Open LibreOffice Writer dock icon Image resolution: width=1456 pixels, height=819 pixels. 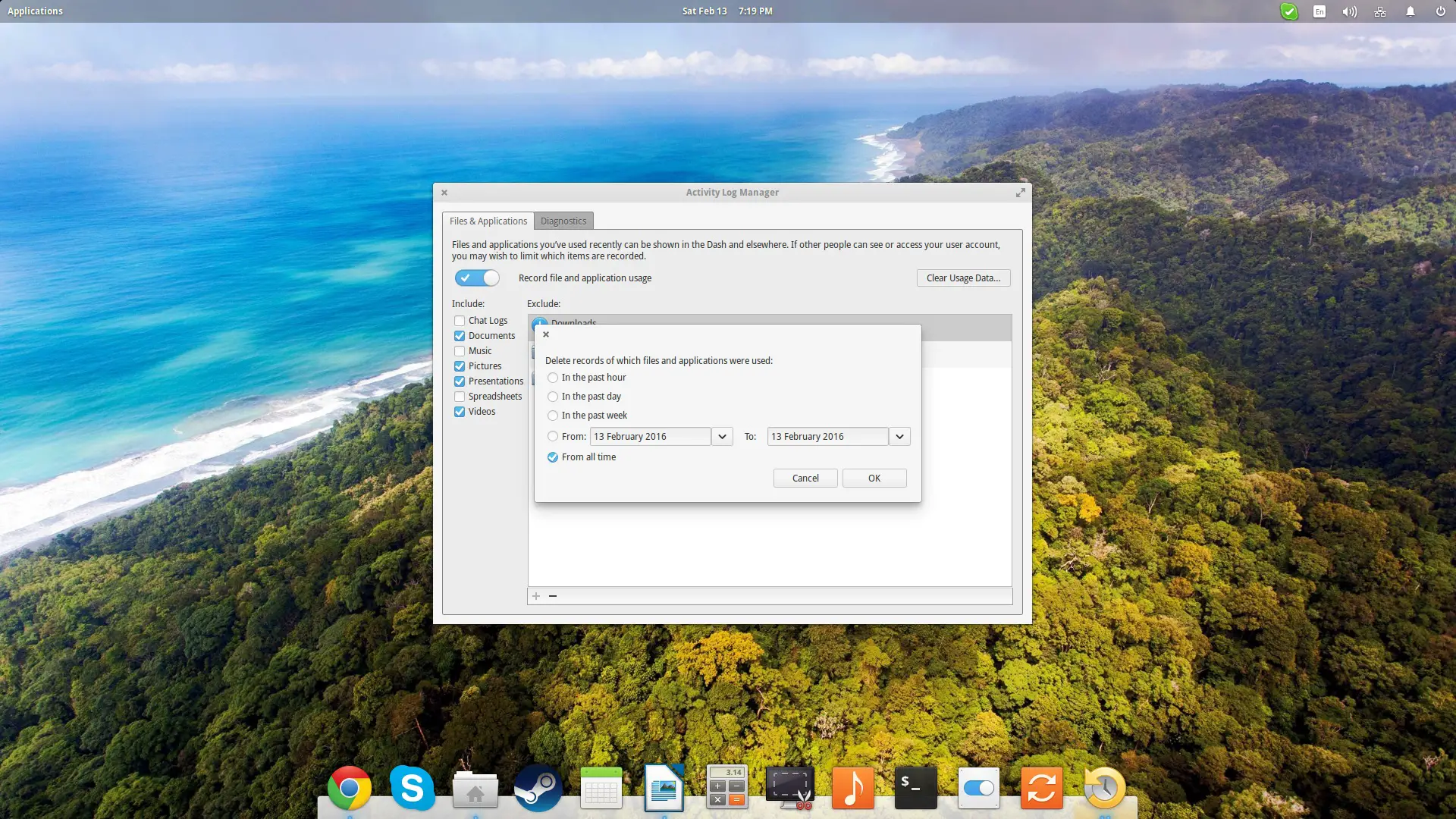coord(664,788)
